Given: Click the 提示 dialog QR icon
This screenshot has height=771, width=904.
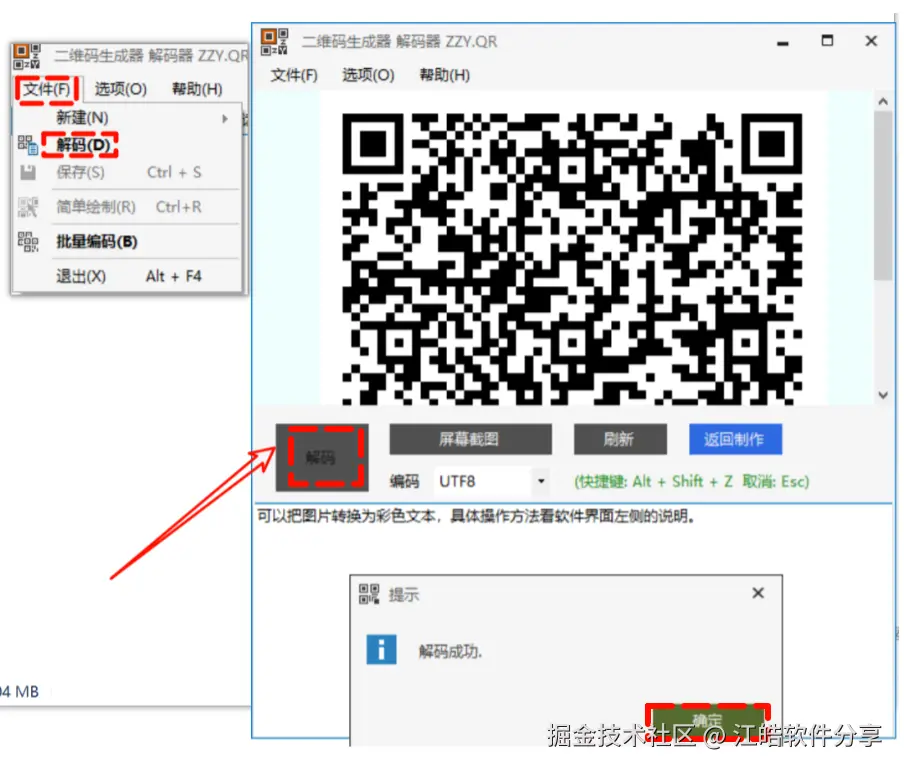Looking at the screenshot, I should [369, 593].
